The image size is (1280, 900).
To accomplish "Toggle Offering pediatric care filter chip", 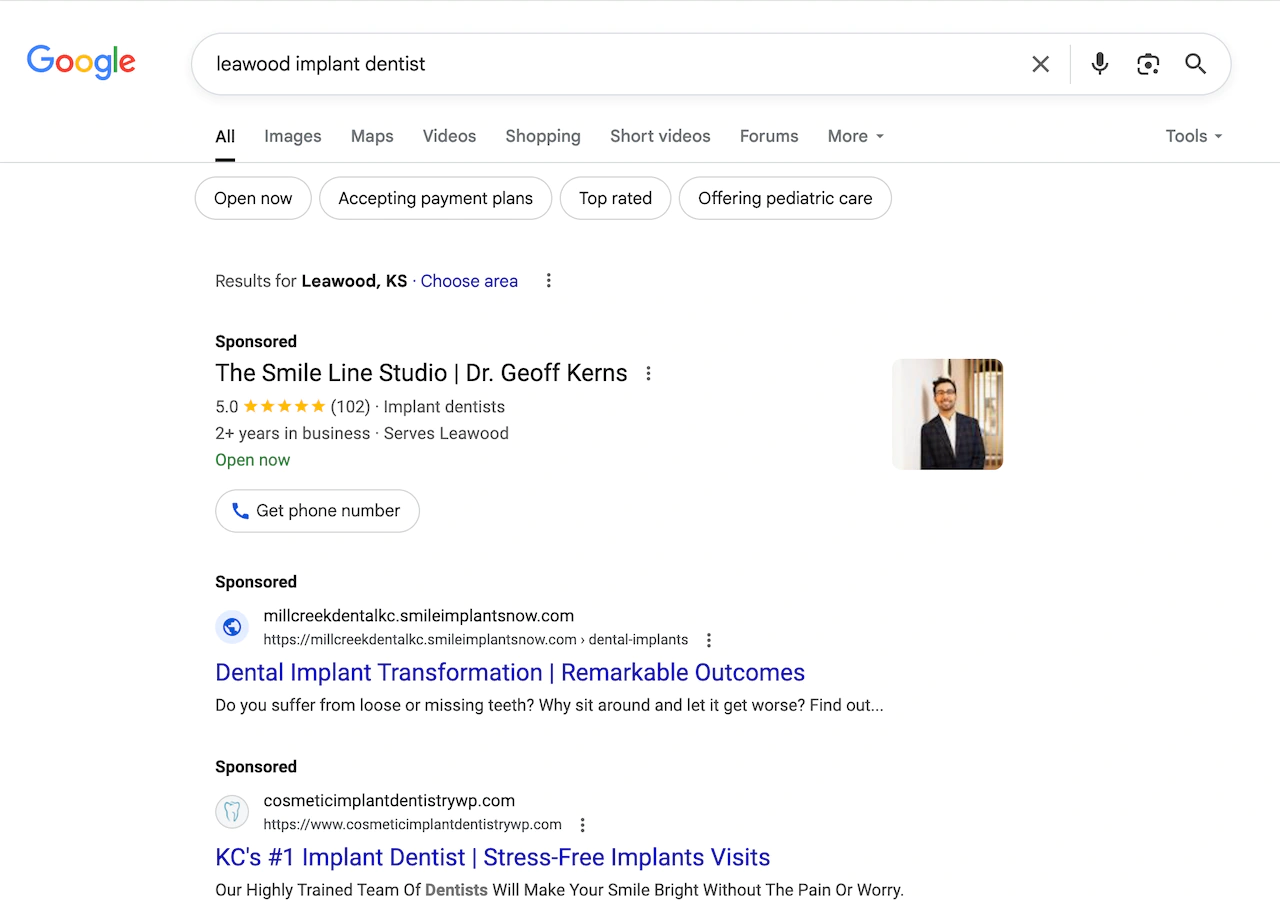I will [x=785, y=198].
